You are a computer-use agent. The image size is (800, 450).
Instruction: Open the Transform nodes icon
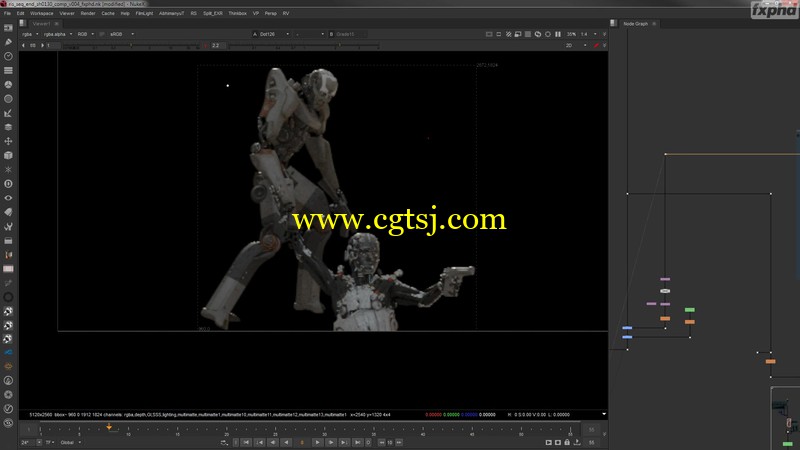point(8,141)
